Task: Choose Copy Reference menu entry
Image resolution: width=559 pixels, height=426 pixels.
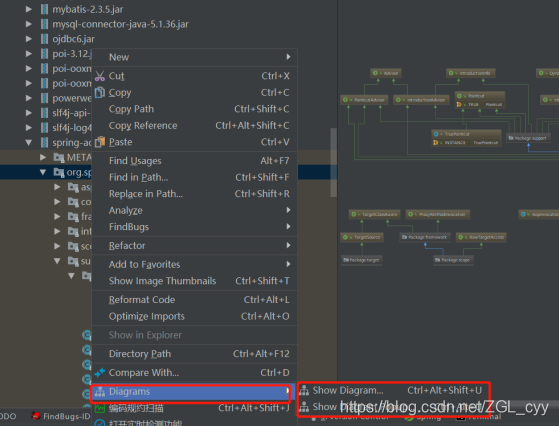Action: 195,125
